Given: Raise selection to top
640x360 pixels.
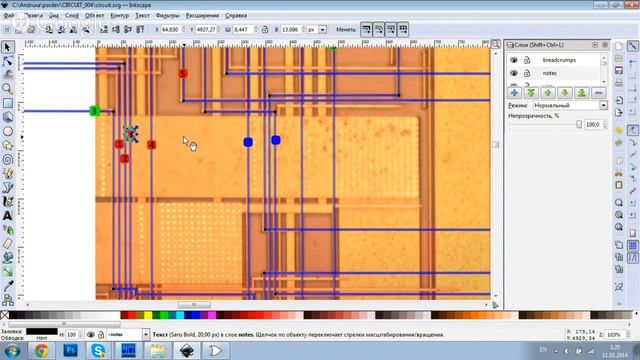Looking at the screenshot, I should pos(140,29).
